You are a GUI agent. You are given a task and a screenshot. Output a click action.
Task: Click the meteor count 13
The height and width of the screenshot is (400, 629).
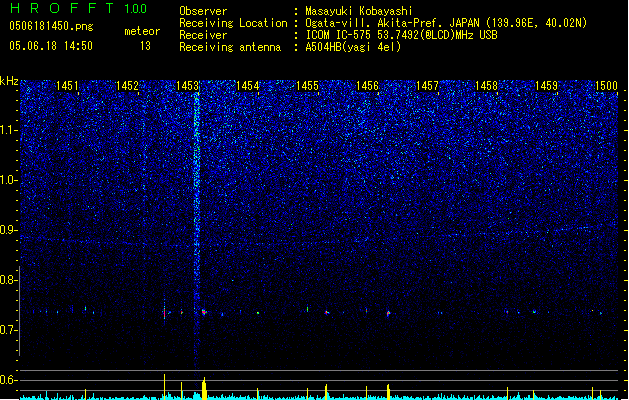[x=145, y=46]
